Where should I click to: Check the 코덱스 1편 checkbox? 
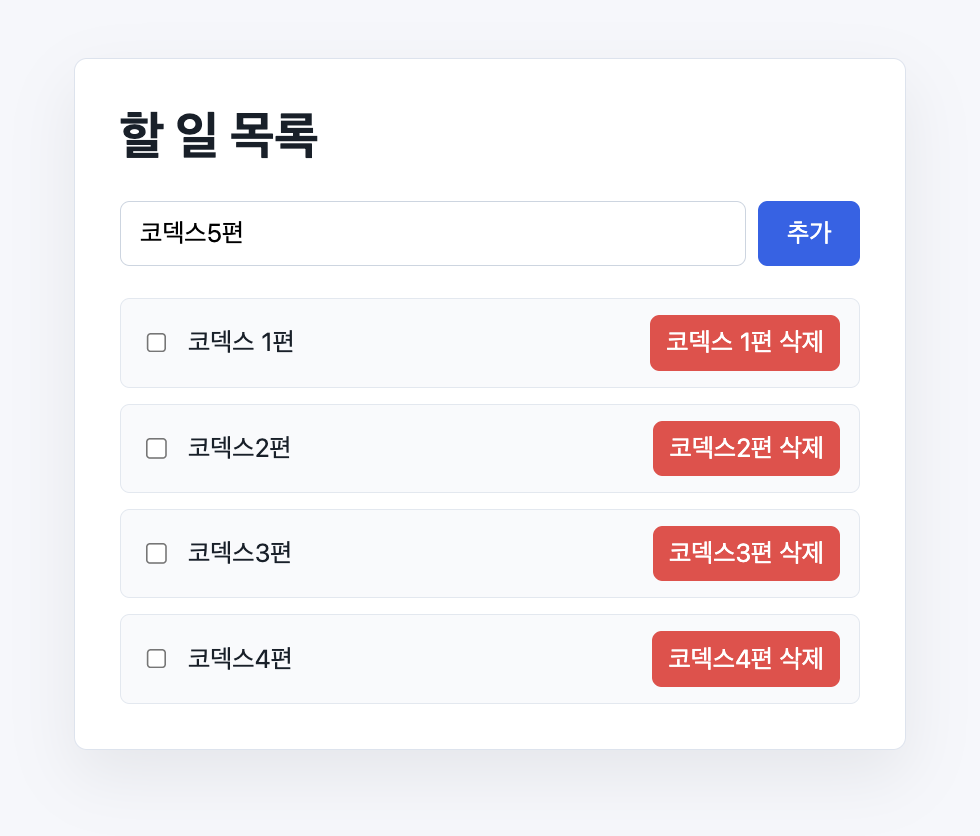pos(156,343)
